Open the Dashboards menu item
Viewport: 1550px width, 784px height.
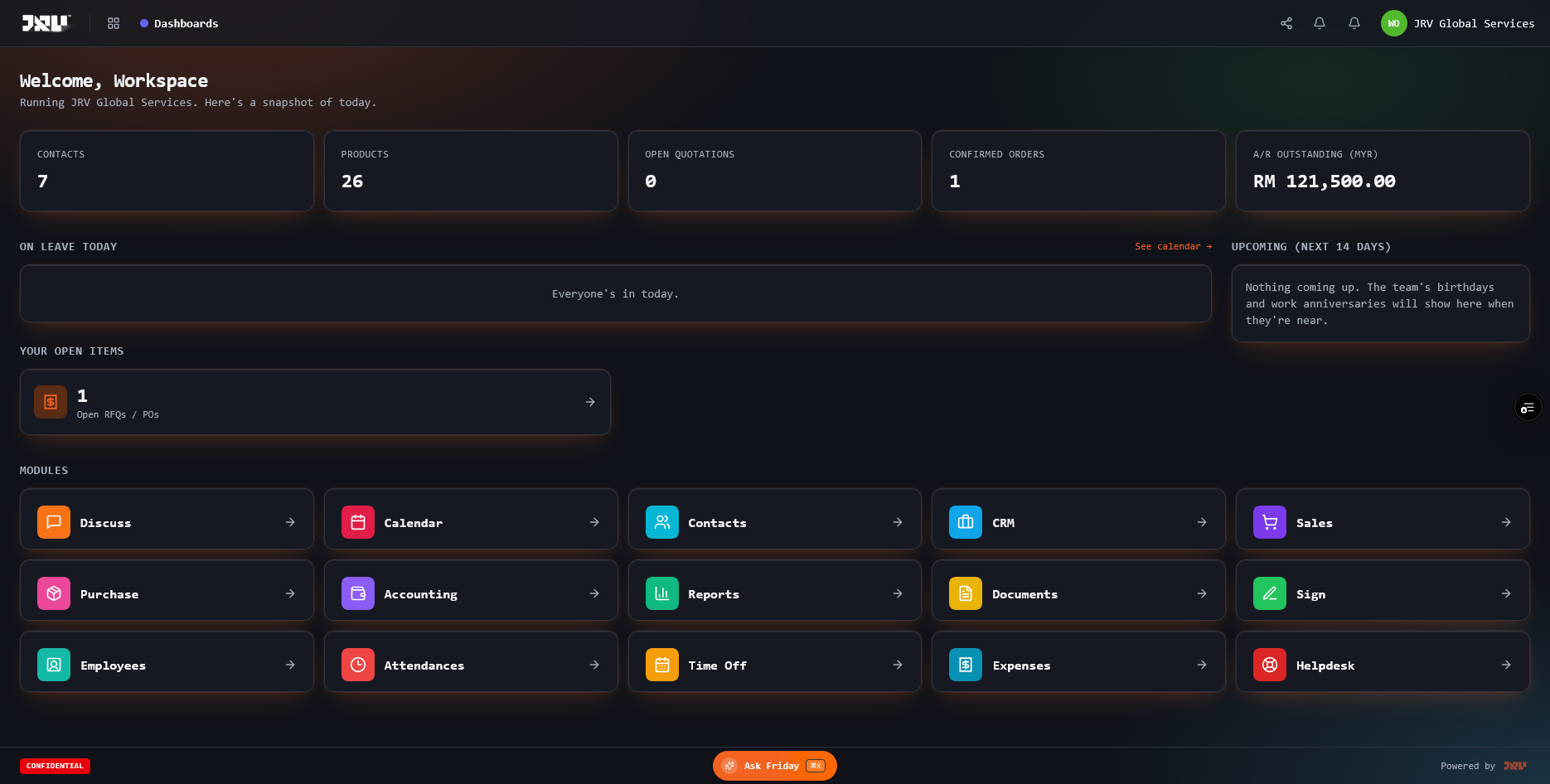179,23
